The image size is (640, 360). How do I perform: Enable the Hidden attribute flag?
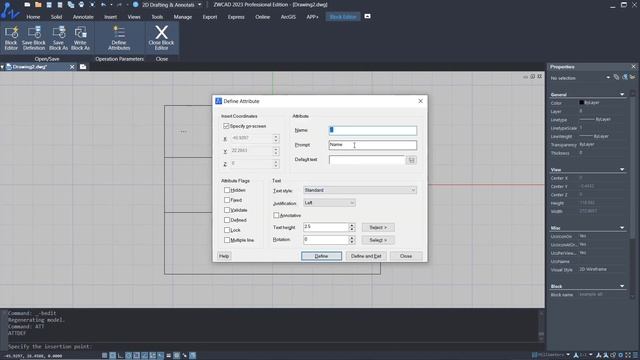click(x=227, y=190)
